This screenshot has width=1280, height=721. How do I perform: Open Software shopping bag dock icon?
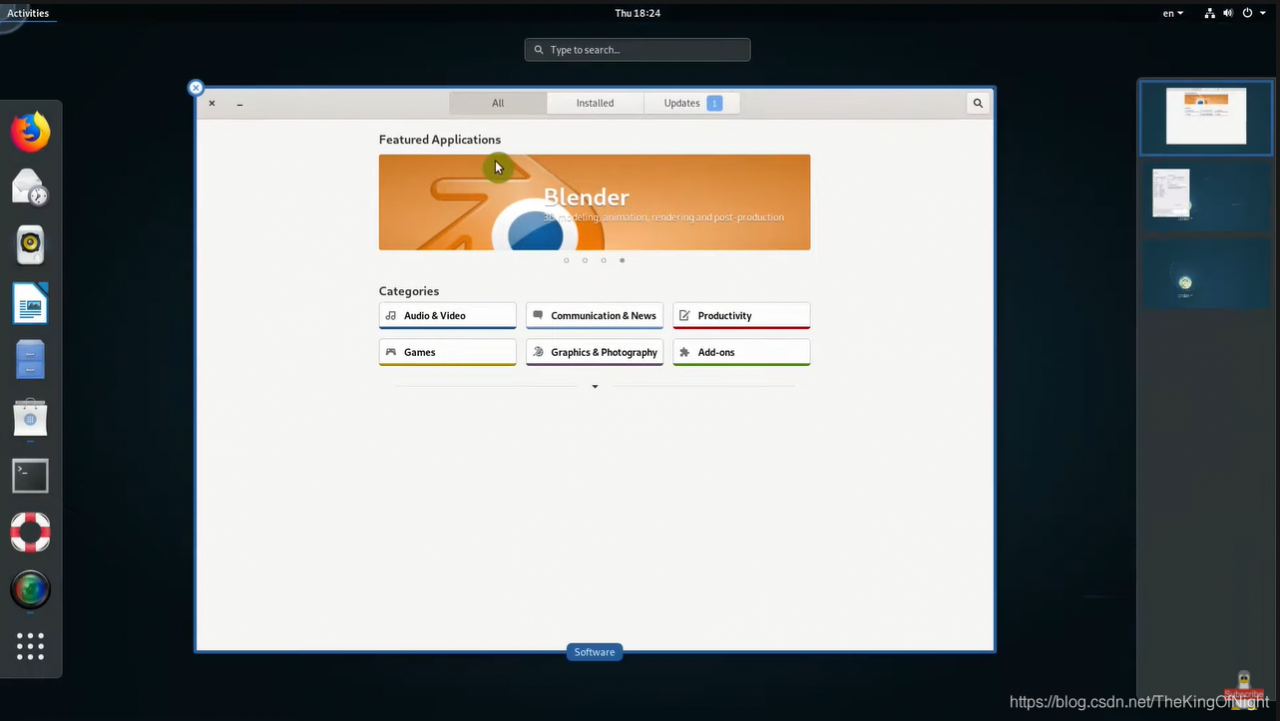click(x=30, y=418)
